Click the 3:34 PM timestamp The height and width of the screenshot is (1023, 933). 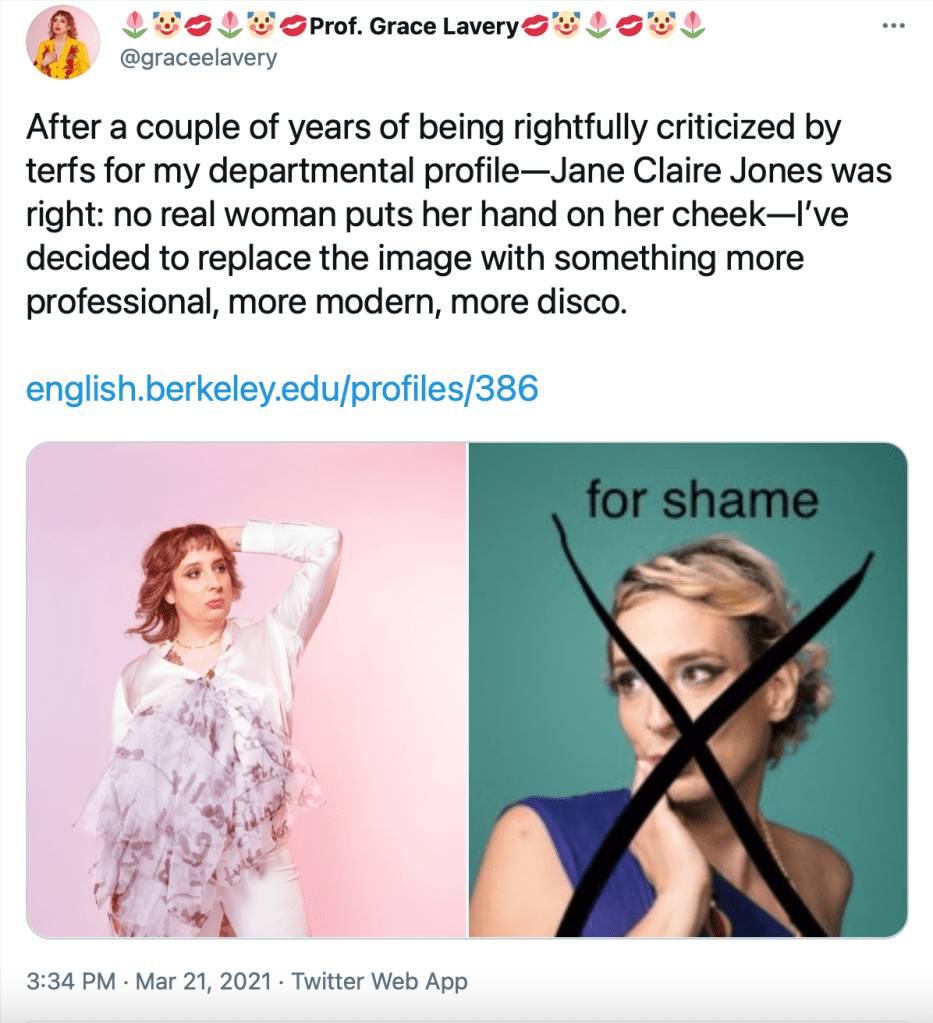click(70, 981)
